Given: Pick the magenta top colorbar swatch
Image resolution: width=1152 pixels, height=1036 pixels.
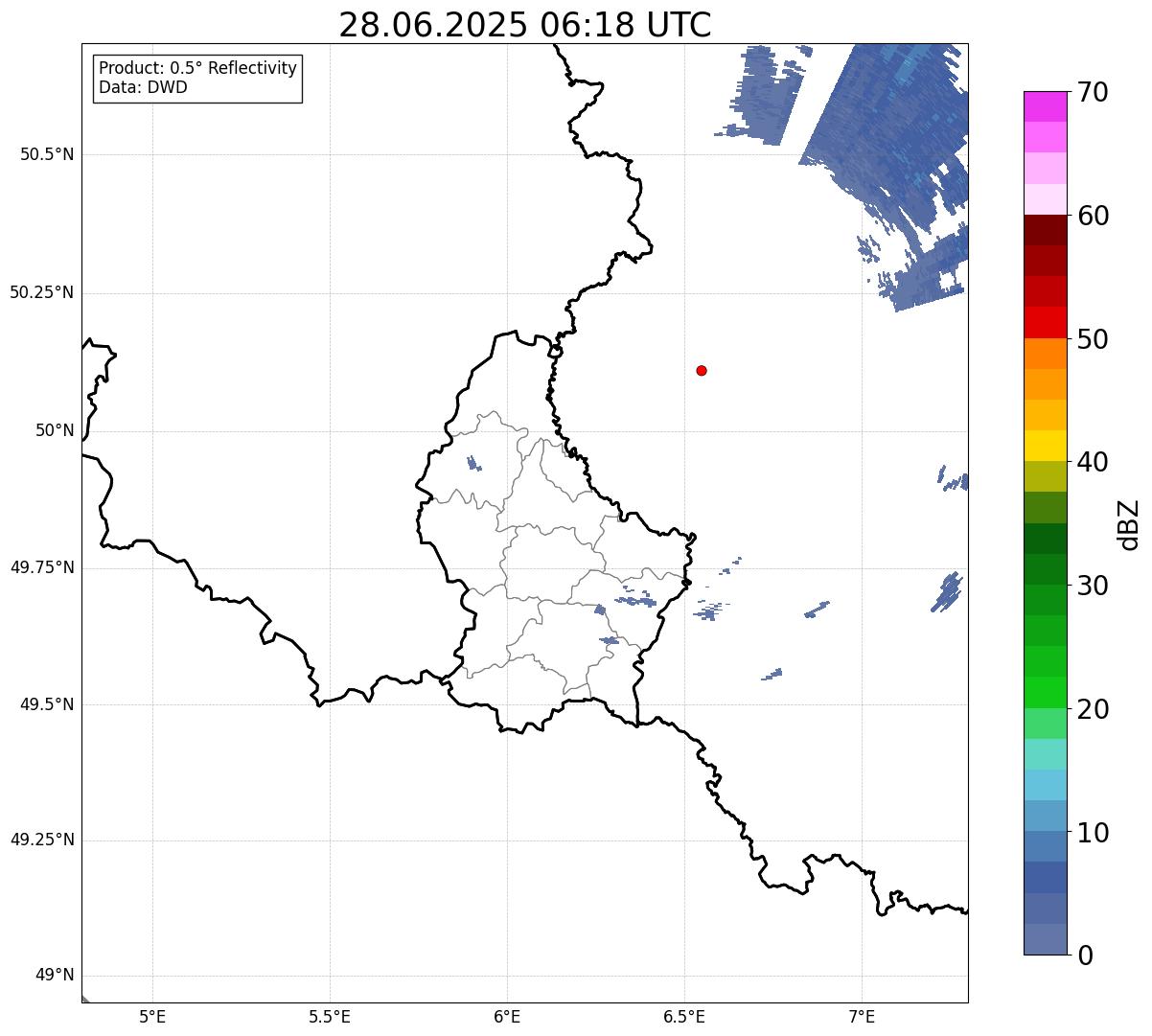Looking at the screenshot, I should coord(1045,106).
